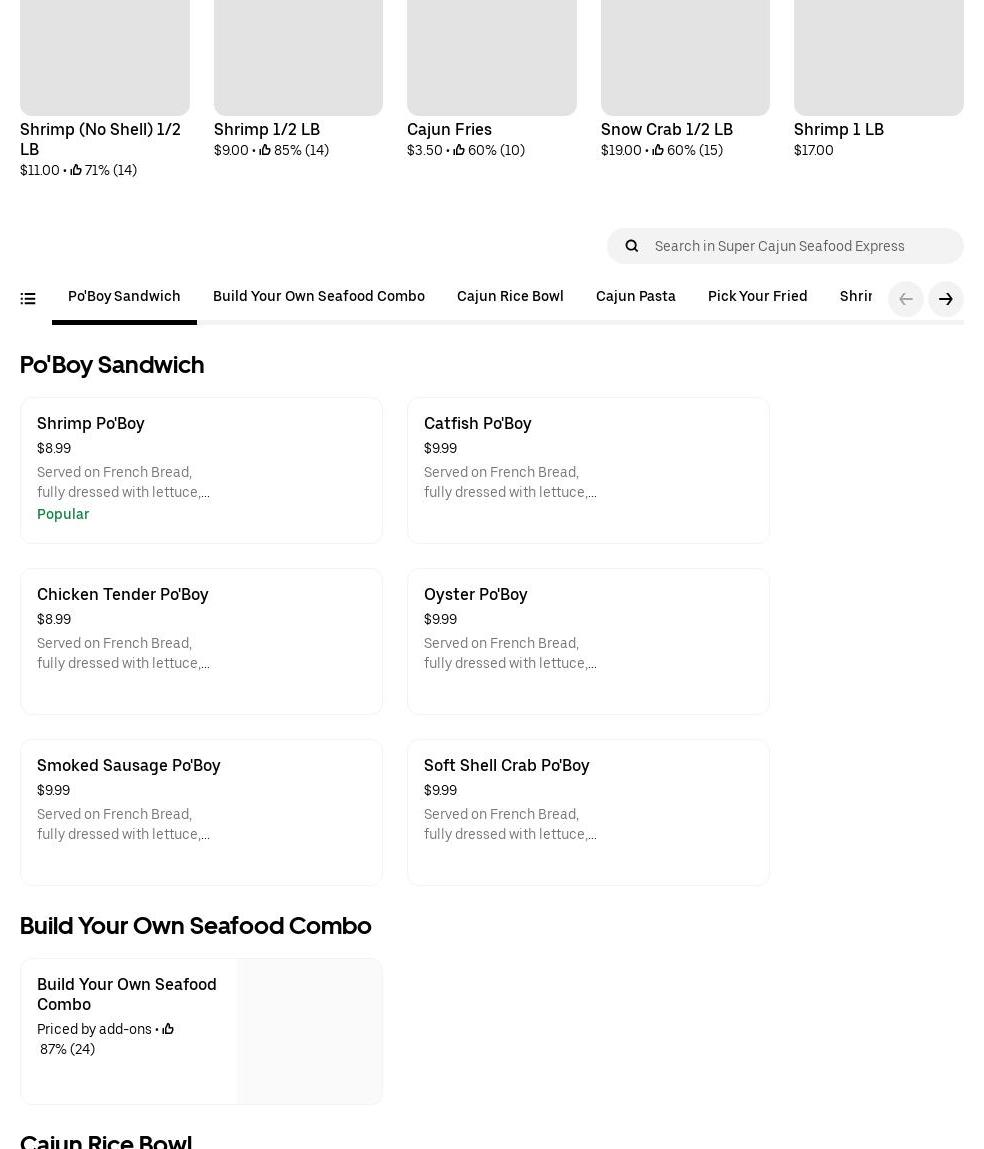Select the Oyster Po'Boy card

pos(588,641)
